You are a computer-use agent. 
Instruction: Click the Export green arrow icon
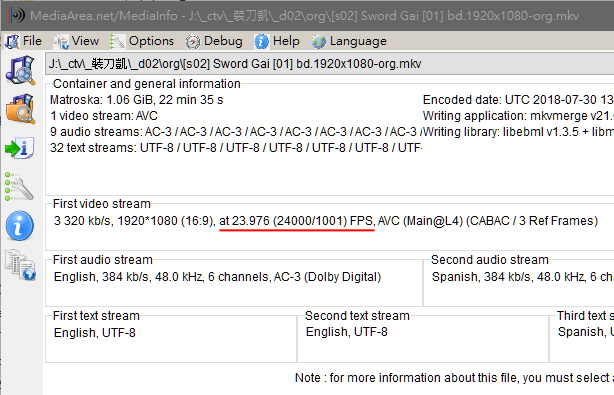click(x=20, y=148)
